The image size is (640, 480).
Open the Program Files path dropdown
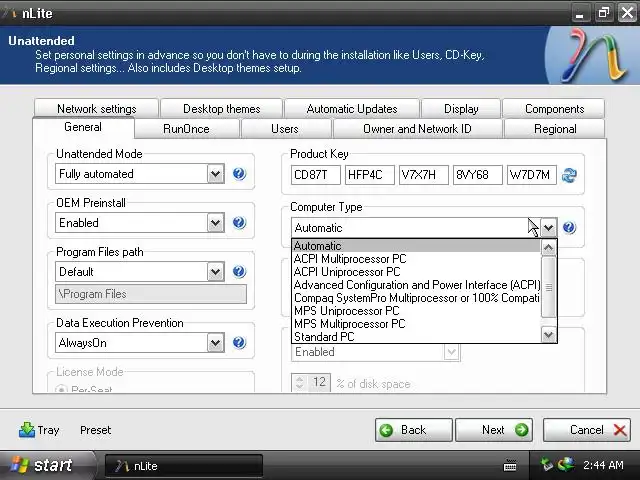[216, 272]
